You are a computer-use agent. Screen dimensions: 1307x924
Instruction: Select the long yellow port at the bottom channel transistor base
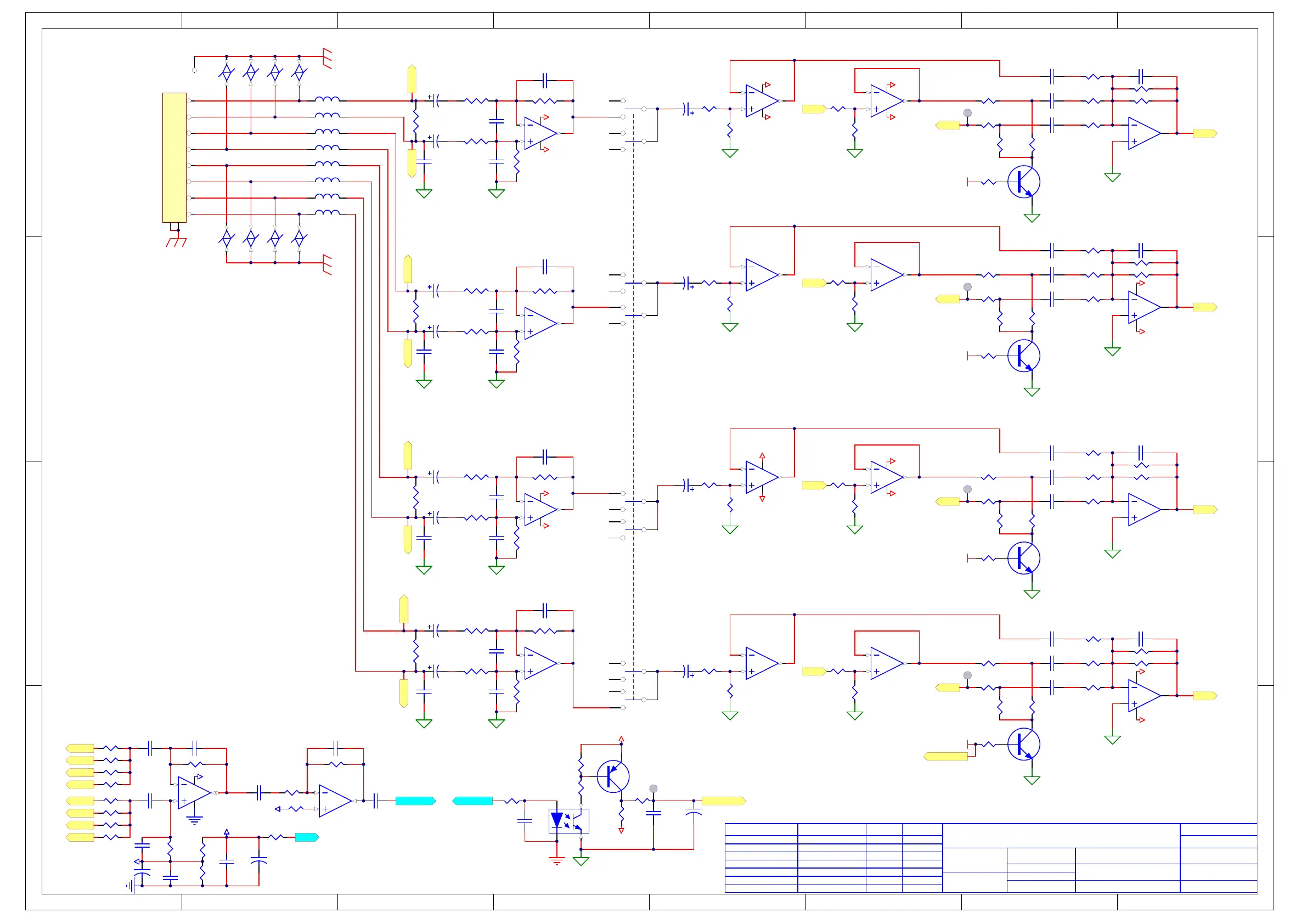pyautogui.click(x=945, y=757)
